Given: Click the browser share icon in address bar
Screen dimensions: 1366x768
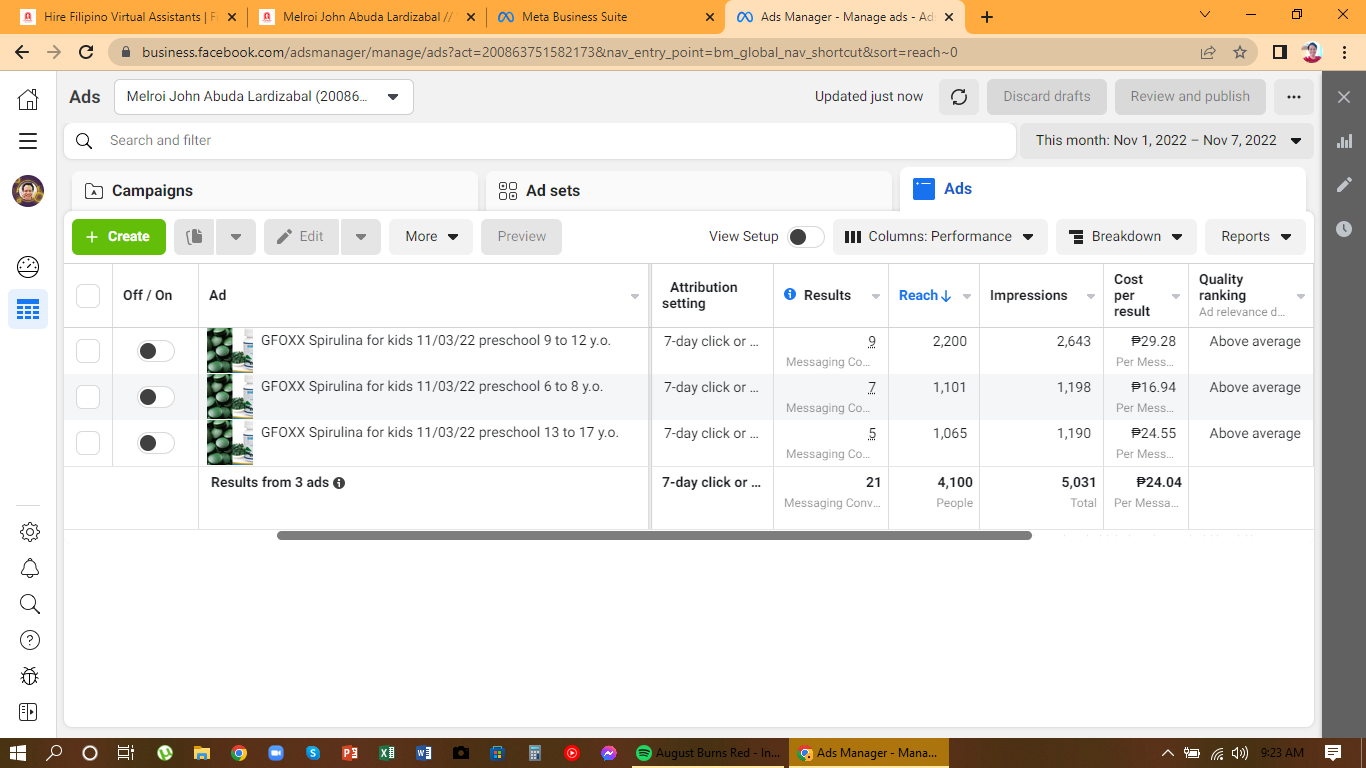Looking at the screenshot, I should coord(1208,52).
